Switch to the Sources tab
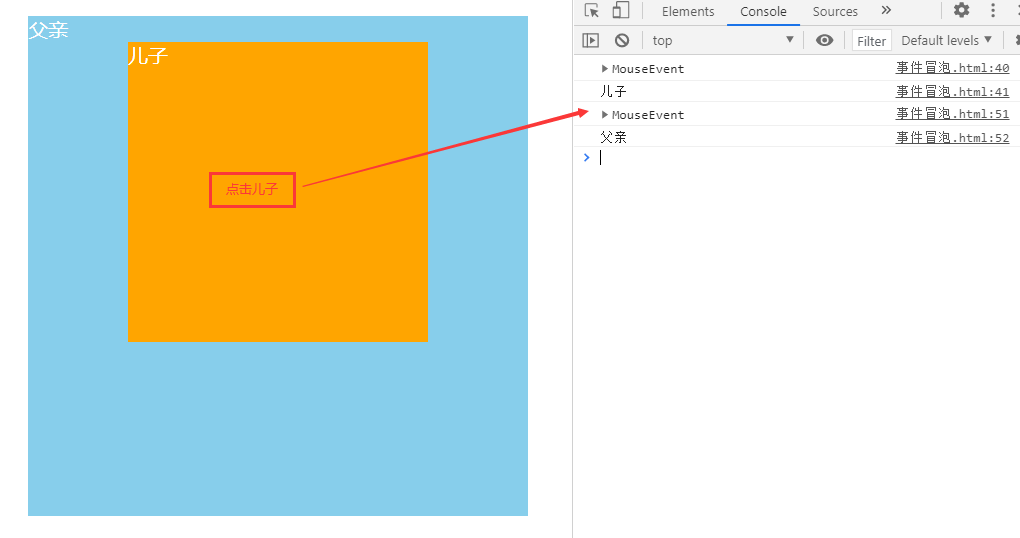The width and height of the screenshot is (1020, 538). 835,12
